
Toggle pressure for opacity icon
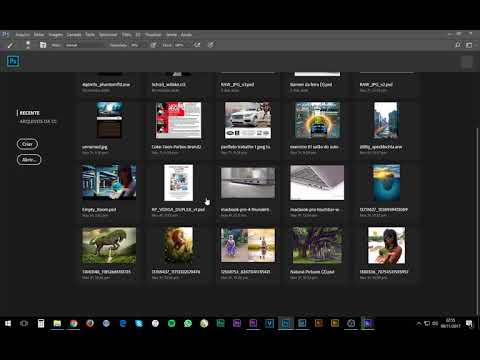153,45
